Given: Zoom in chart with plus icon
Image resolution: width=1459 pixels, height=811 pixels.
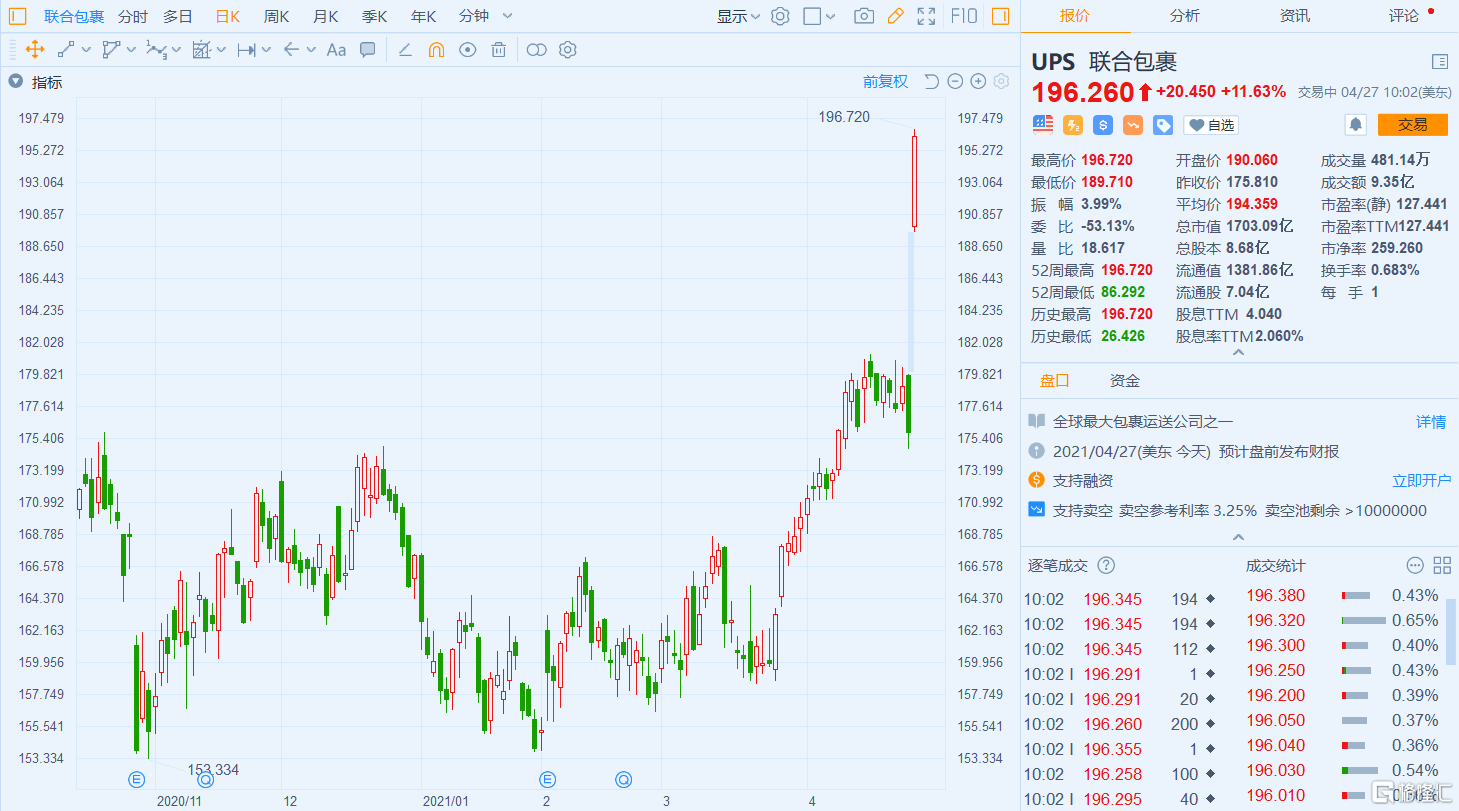Looking at the screenshot, I should tap(978, 82).
